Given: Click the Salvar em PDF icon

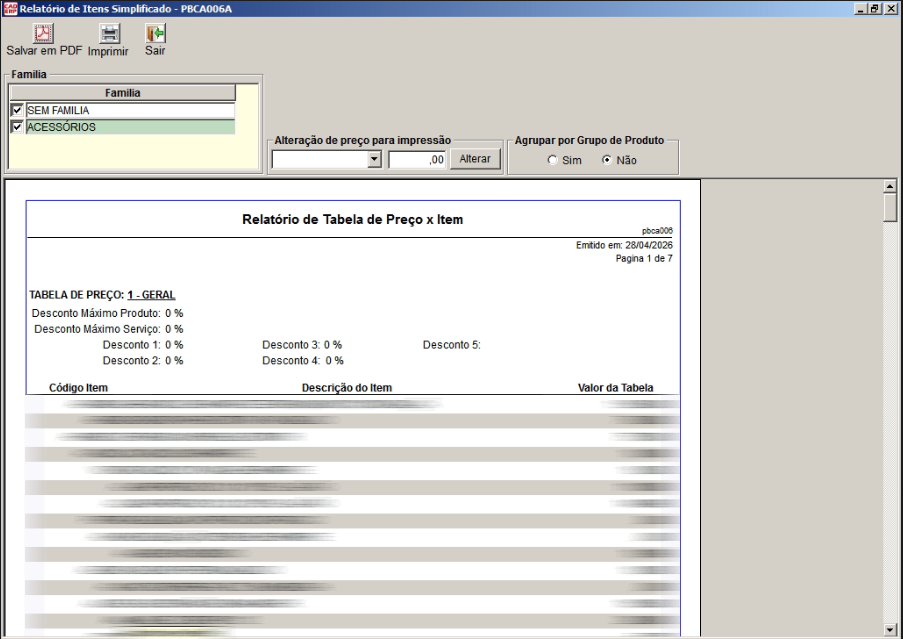Looking at the screenshot, I should pos(43,33).
